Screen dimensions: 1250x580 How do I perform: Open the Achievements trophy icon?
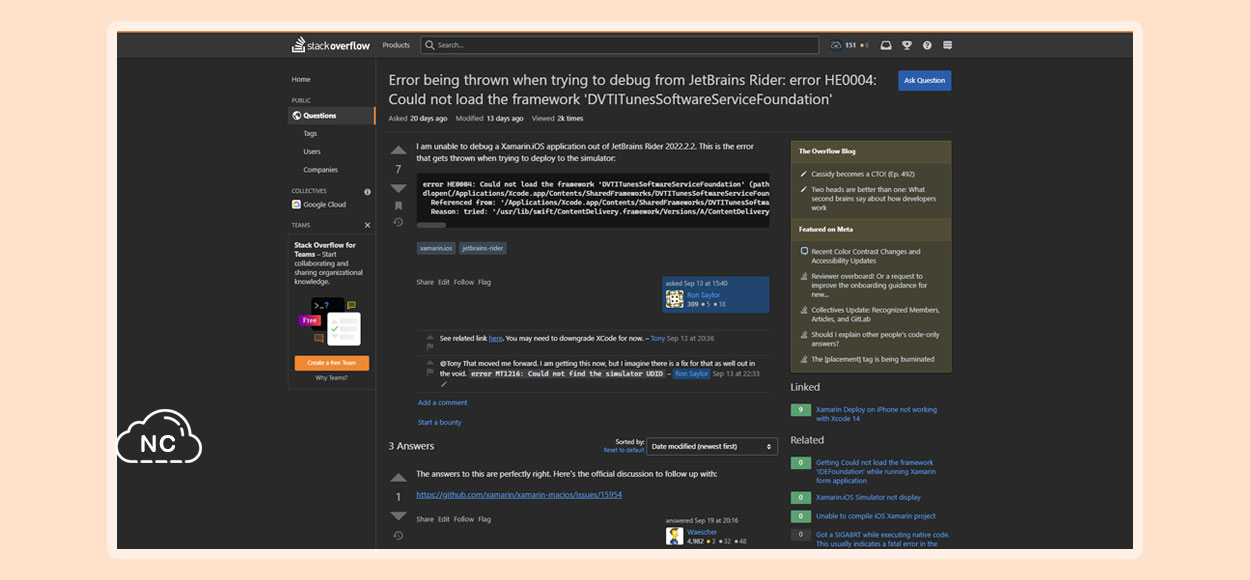point(907,45)
